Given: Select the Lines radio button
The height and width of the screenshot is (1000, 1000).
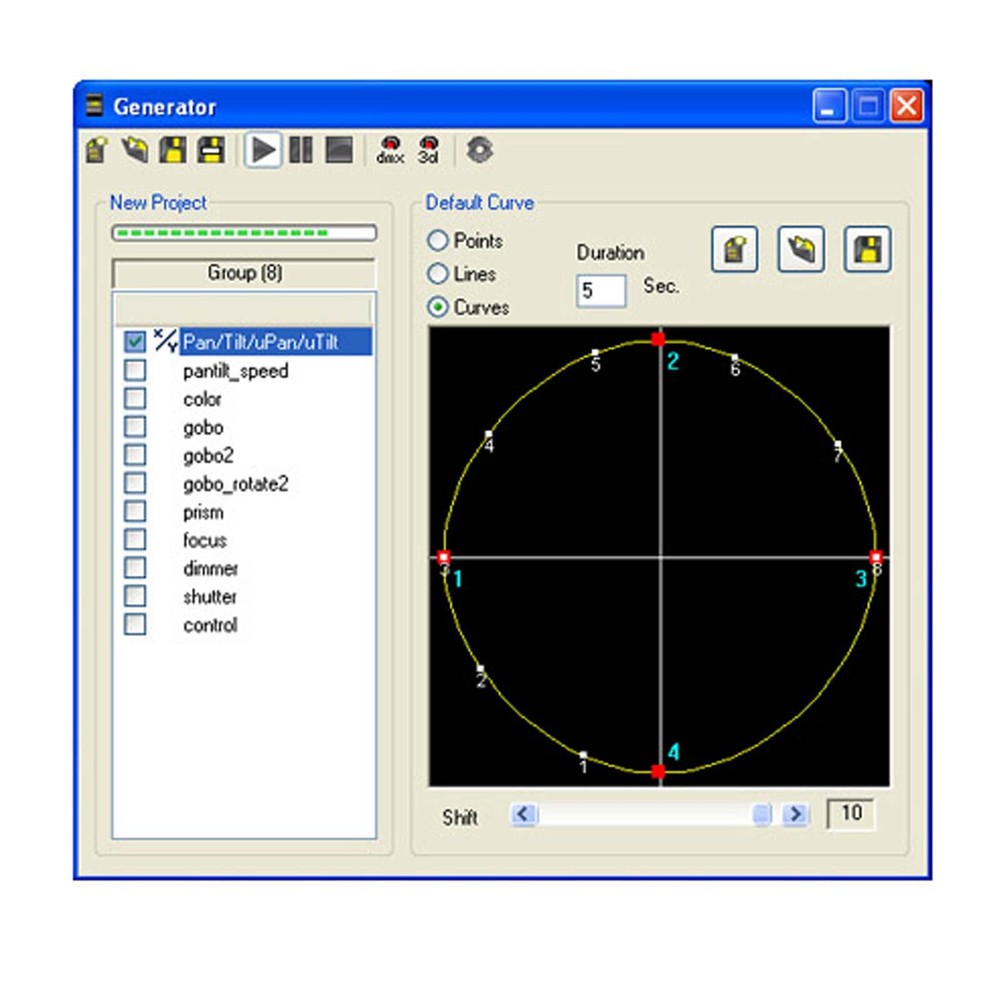Looking at the screenshot, I should click(x=438, y=274).
